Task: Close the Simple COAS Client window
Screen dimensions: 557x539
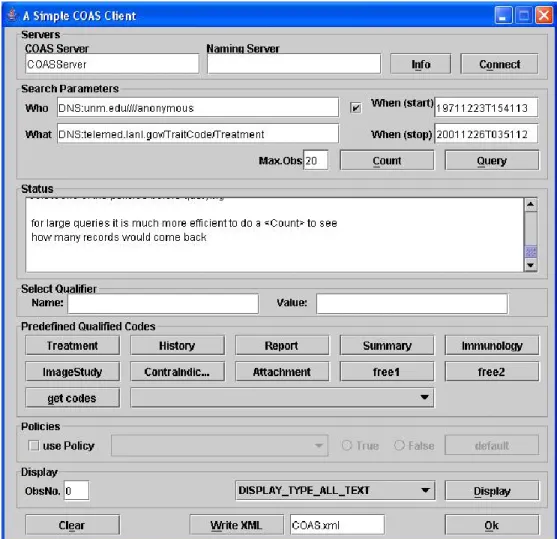Action: point(544,16)
